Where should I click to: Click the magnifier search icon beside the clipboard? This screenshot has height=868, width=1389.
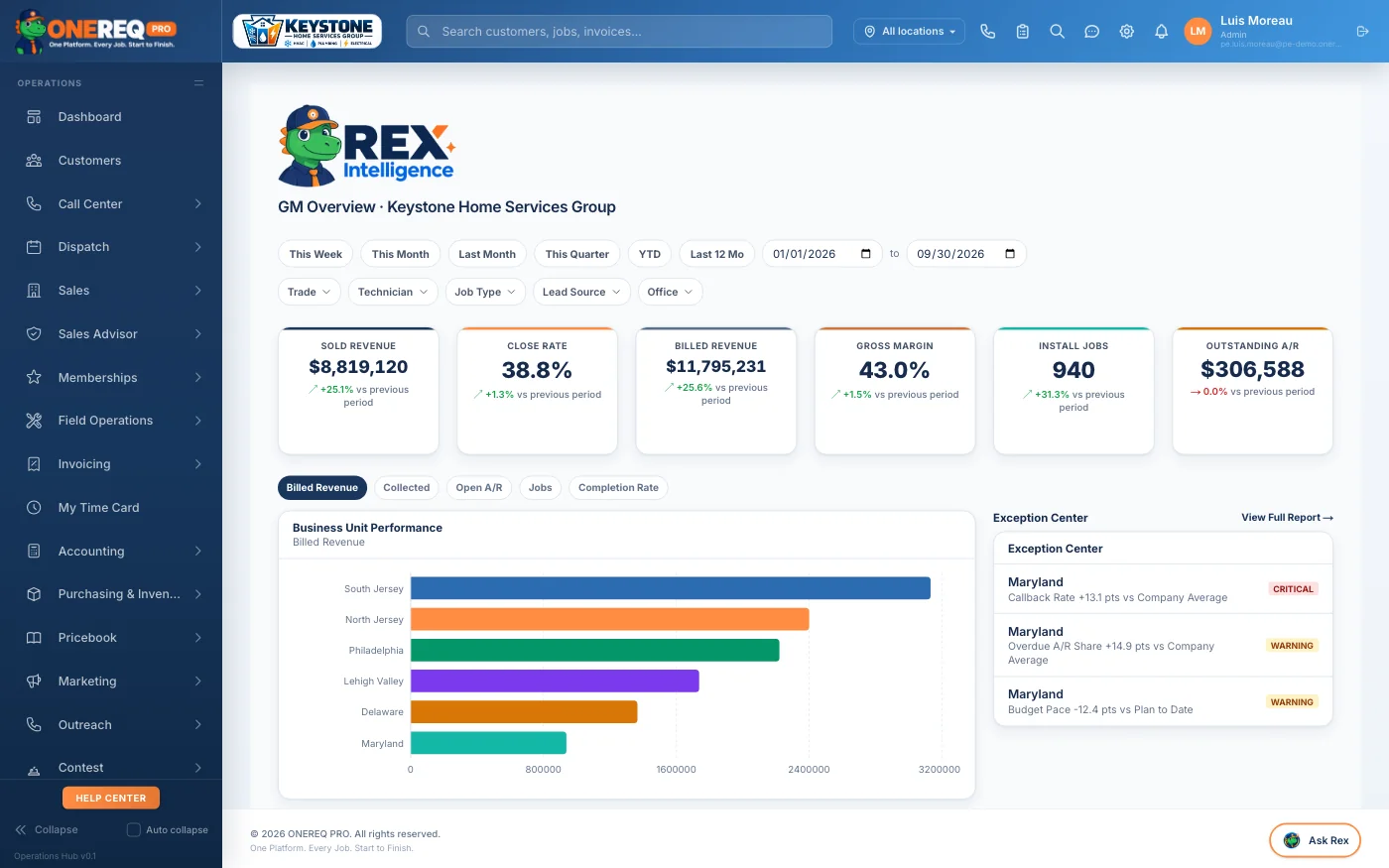[x=1057, y=32]
